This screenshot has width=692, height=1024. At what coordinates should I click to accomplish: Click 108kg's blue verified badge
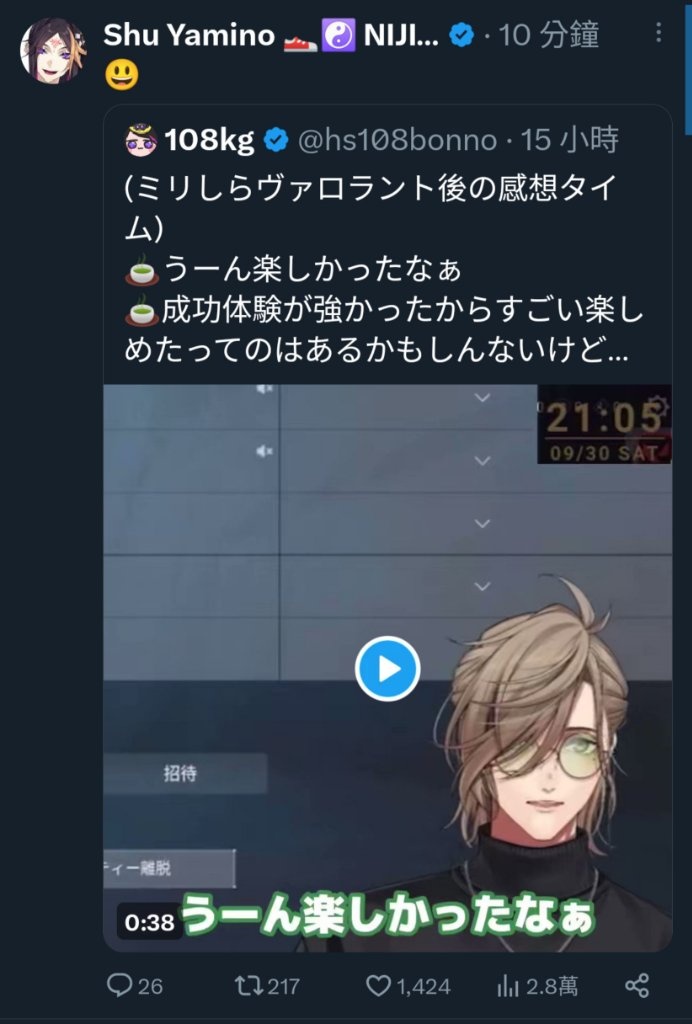276,140
